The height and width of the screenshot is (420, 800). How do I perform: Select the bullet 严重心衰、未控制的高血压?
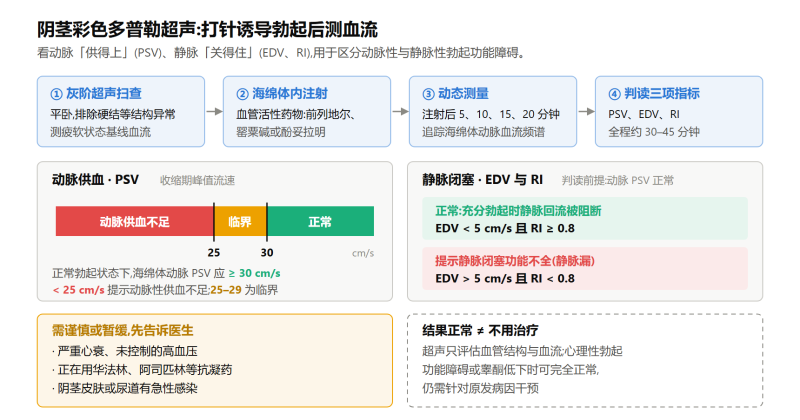coord(125,351)
